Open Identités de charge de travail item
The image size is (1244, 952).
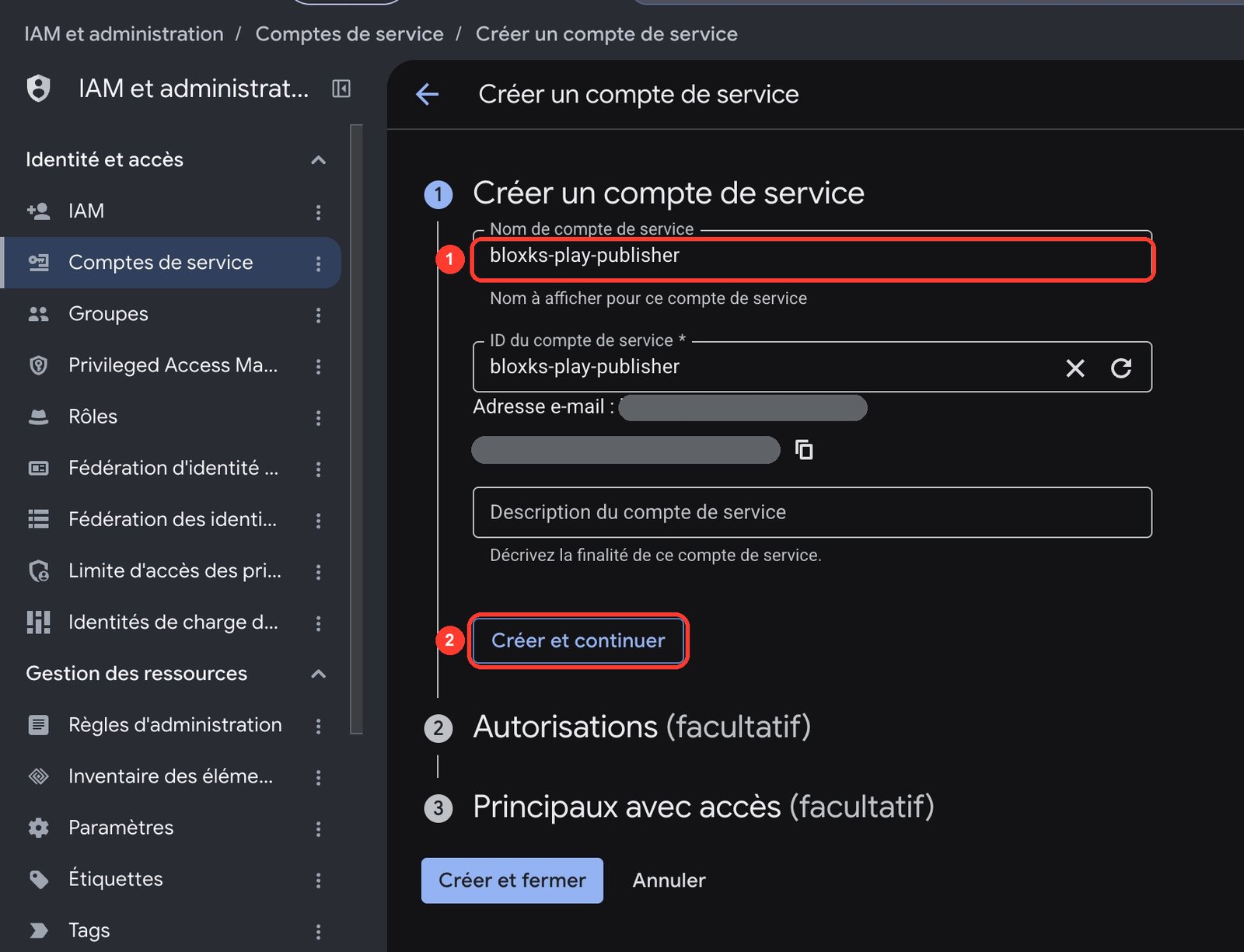tap(171, 622)
